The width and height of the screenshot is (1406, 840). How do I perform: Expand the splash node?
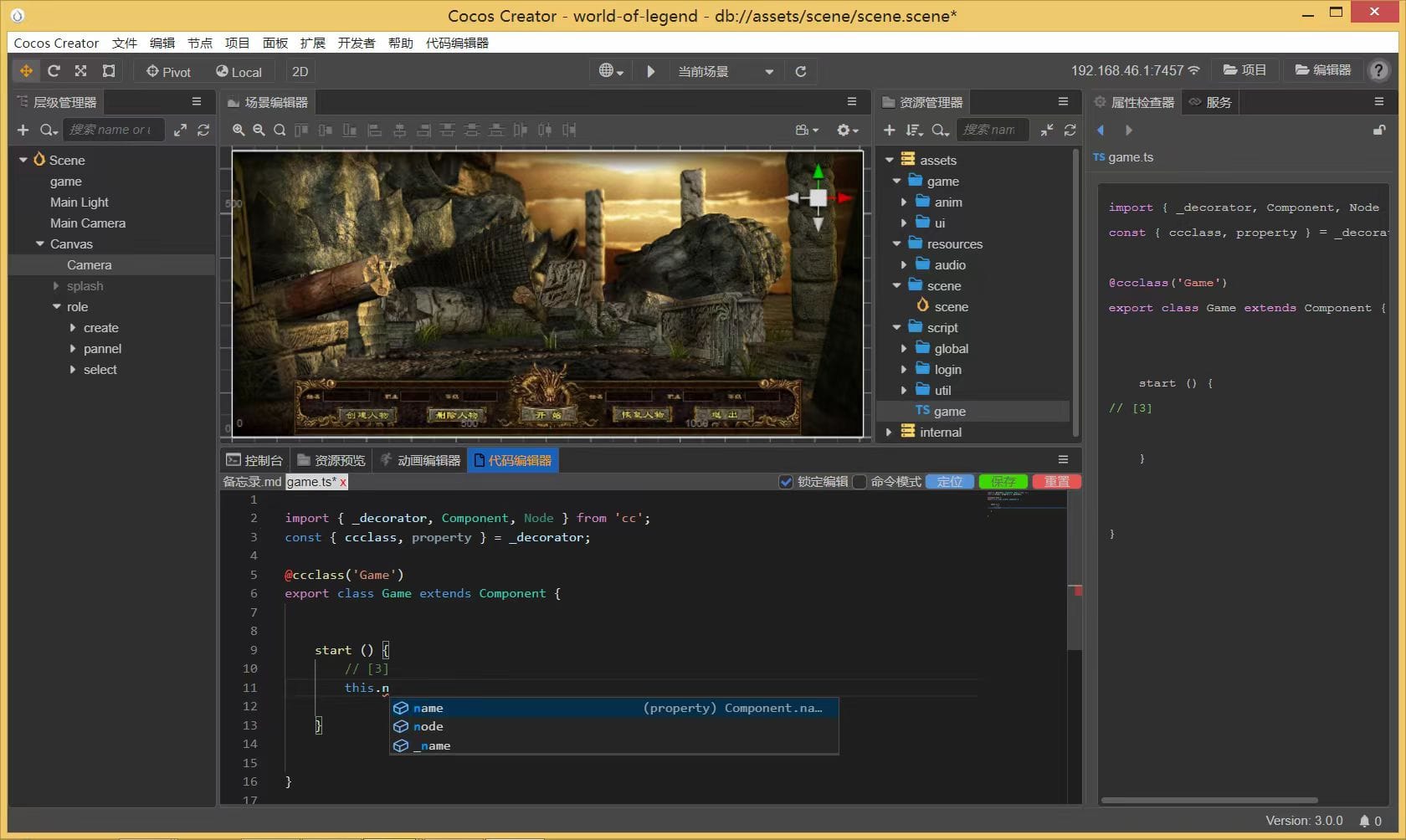[x=56, y=286]
